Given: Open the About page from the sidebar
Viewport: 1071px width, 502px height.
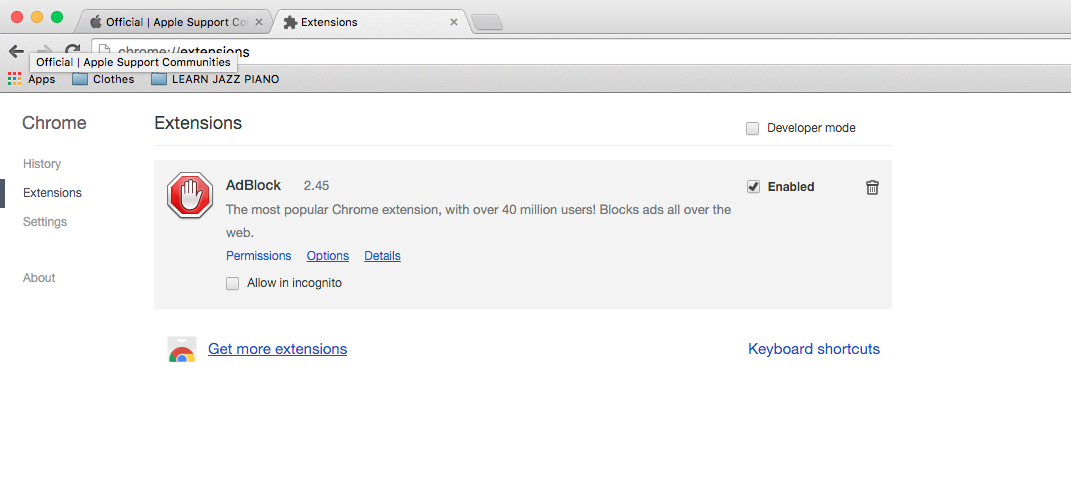Looking at the screenshot, I should tap(39, 278).
